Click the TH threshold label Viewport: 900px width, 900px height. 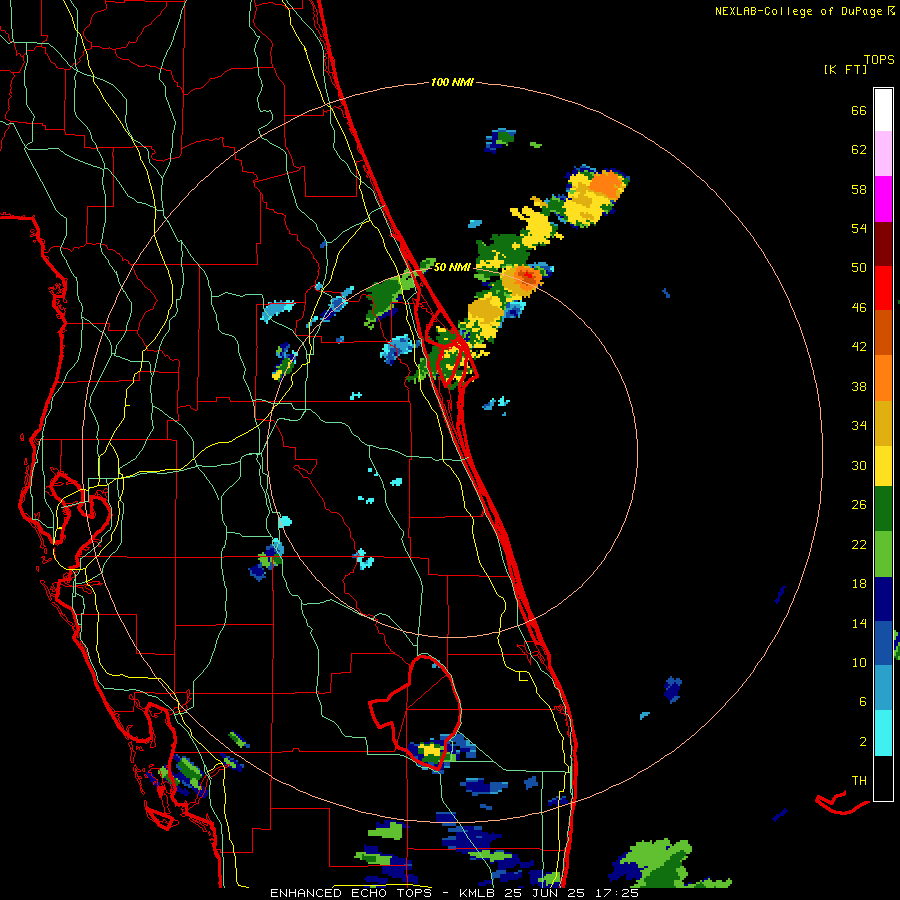[859, 781]
